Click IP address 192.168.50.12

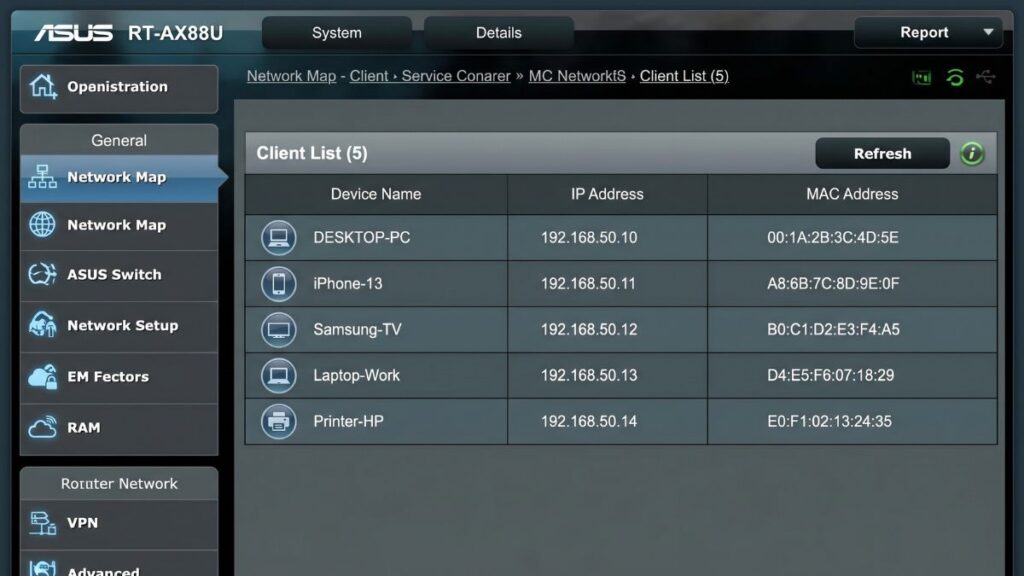click(x=589, y=330)
